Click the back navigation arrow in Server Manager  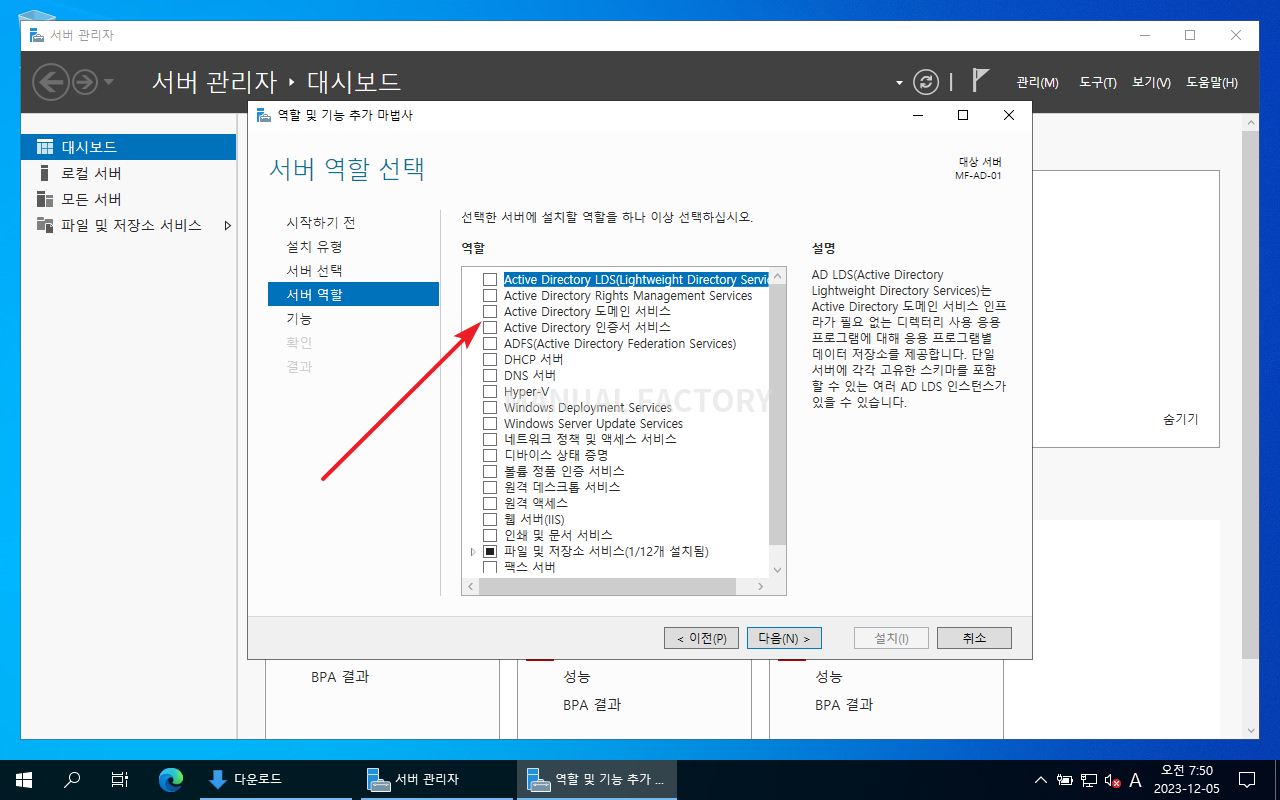coord(51,82)
